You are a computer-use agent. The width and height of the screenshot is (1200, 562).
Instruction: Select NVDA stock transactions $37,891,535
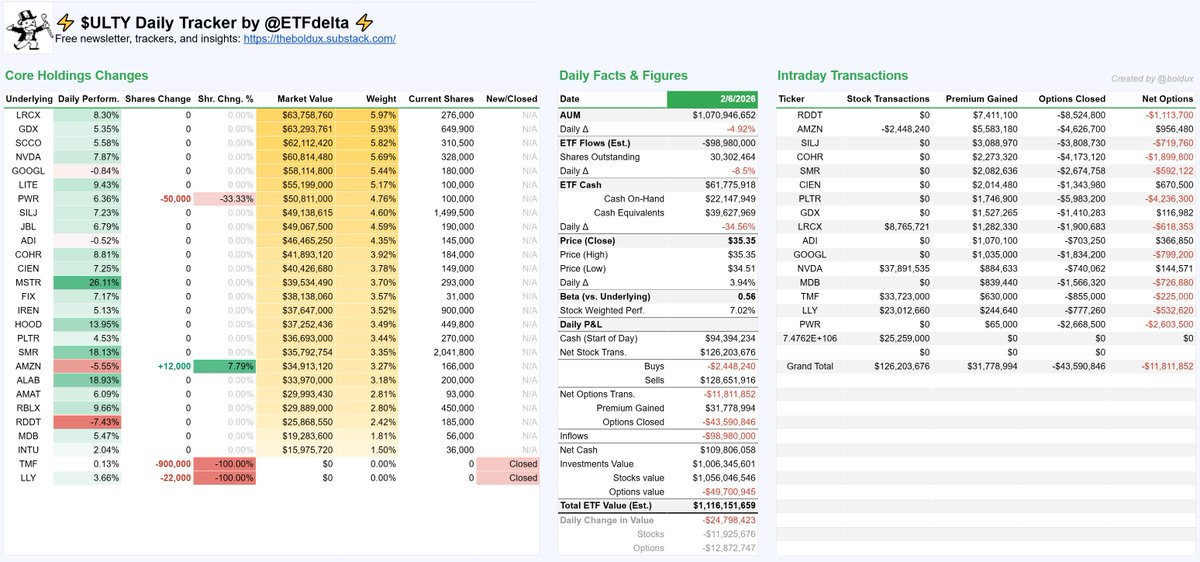903,269
